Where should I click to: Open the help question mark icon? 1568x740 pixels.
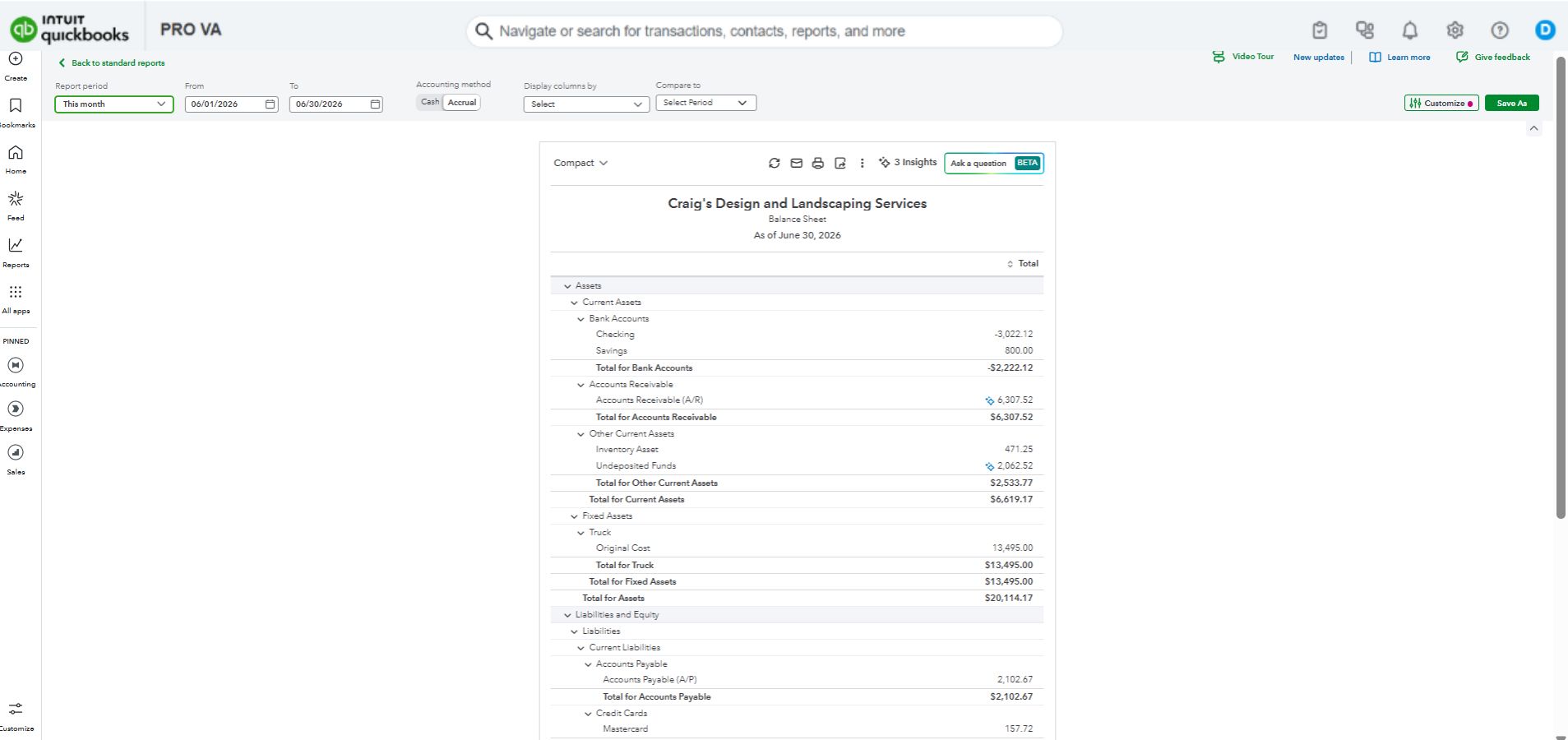point(1500,30)
